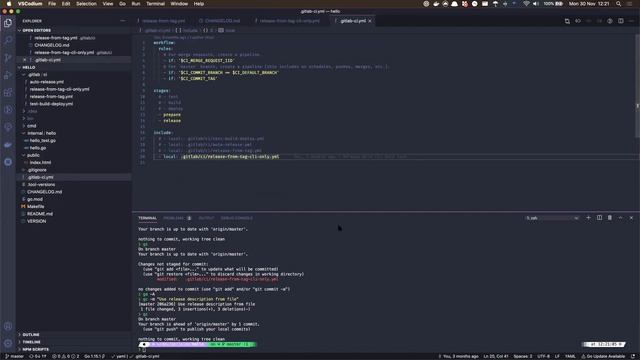Select the Terminal panel tab

pos(147,218)
